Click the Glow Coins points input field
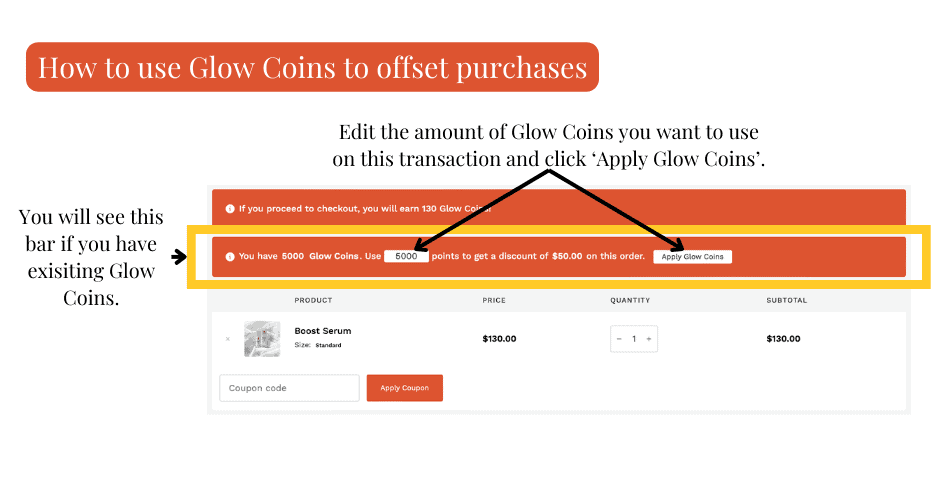The width and height of the screenshot is (940, 500). 407,257
